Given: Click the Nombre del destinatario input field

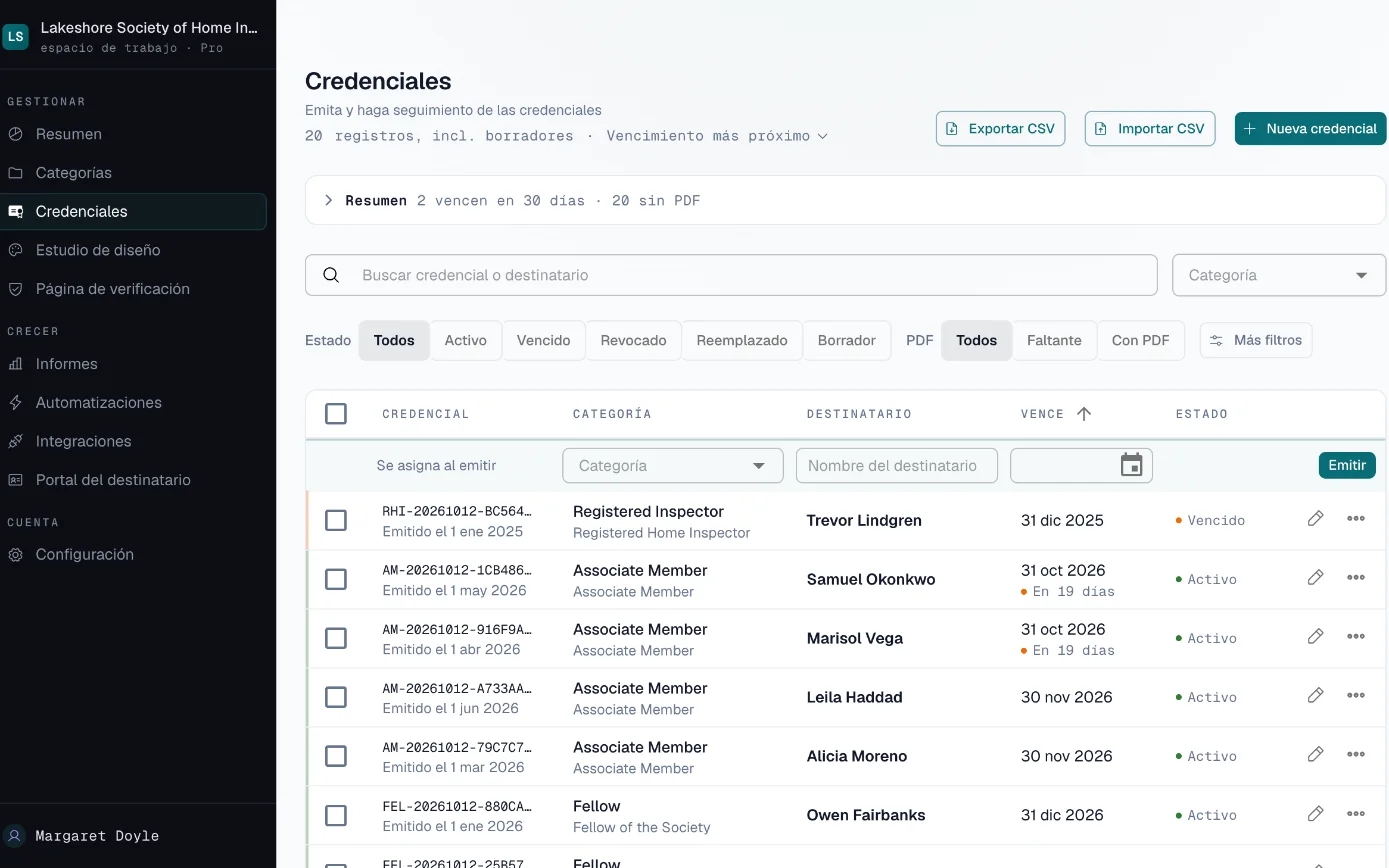Looking at the screenshot, I should pyautogui.click(x=897, y=465).
